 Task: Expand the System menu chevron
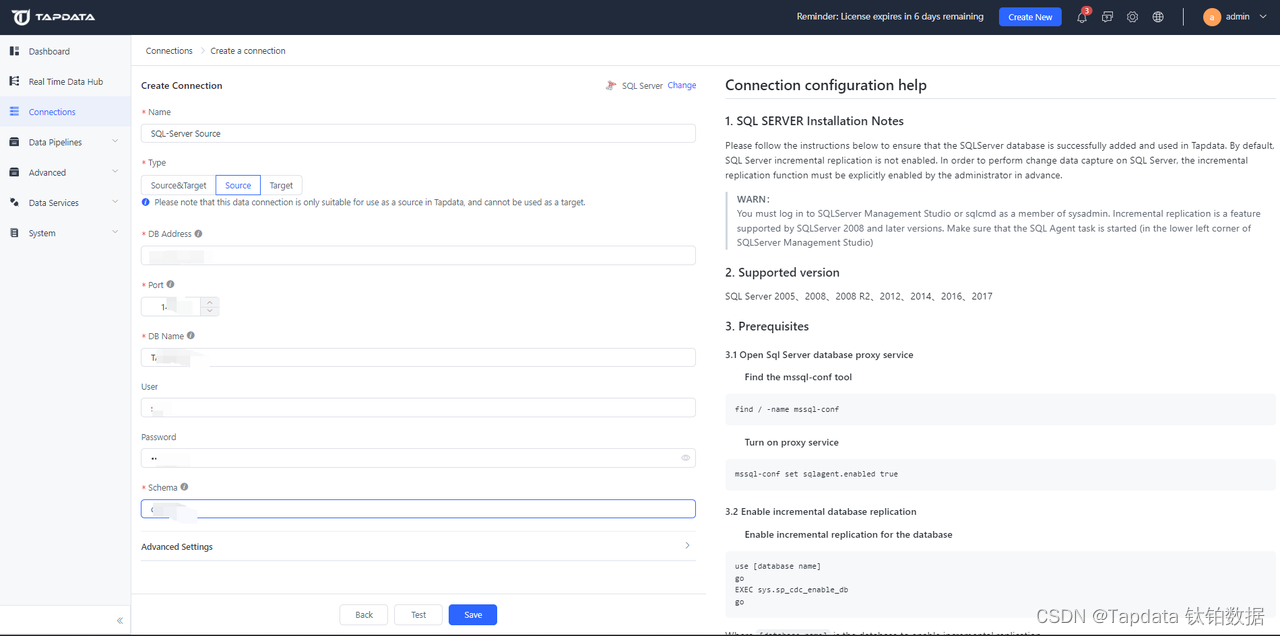(115, 233)
